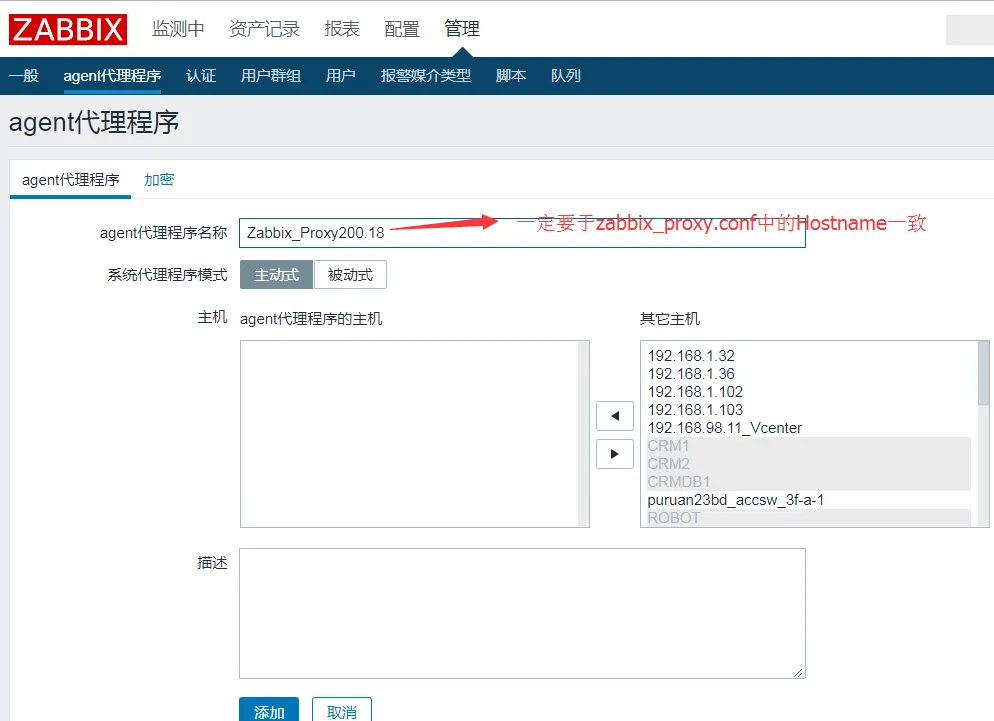
Task: Open the 资产记录 top menu
Action: 264,29
